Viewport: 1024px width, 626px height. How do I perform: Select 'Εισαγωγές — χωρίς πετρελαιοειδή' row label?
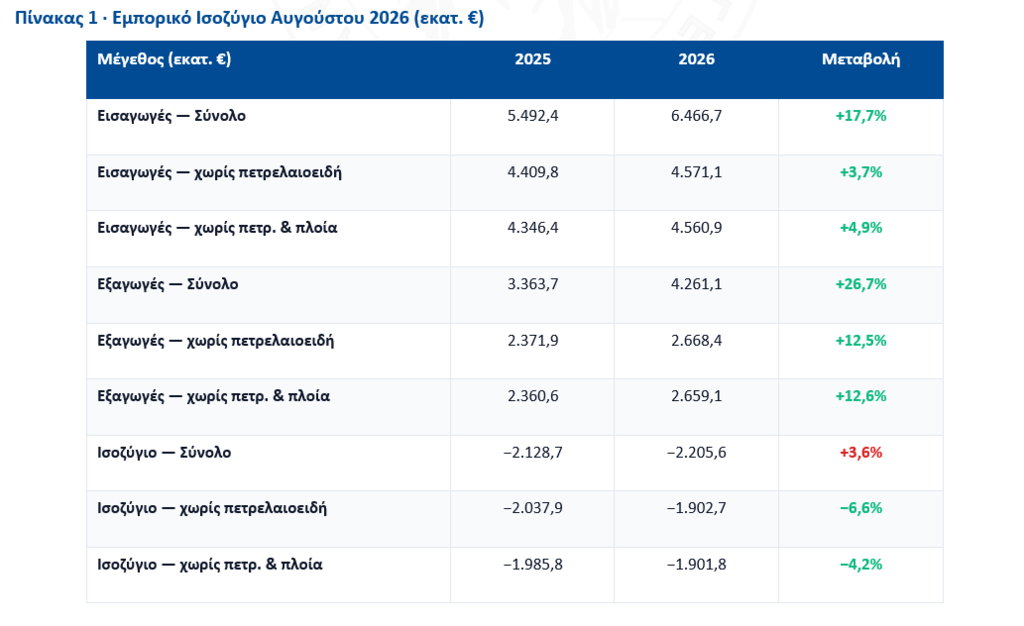pos(219,172)
